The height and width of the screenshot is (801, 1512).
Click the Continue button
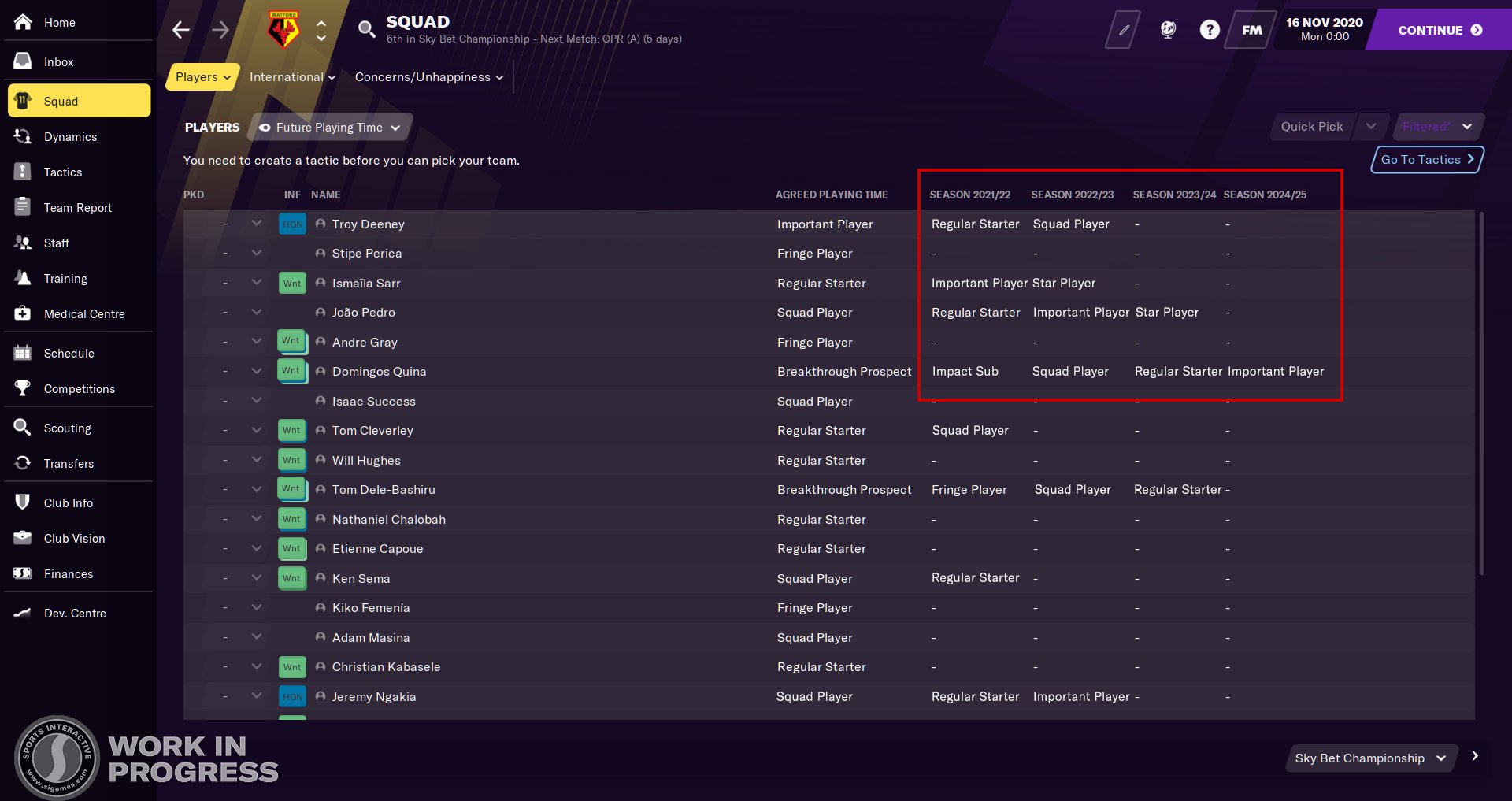coord(1440,30)
